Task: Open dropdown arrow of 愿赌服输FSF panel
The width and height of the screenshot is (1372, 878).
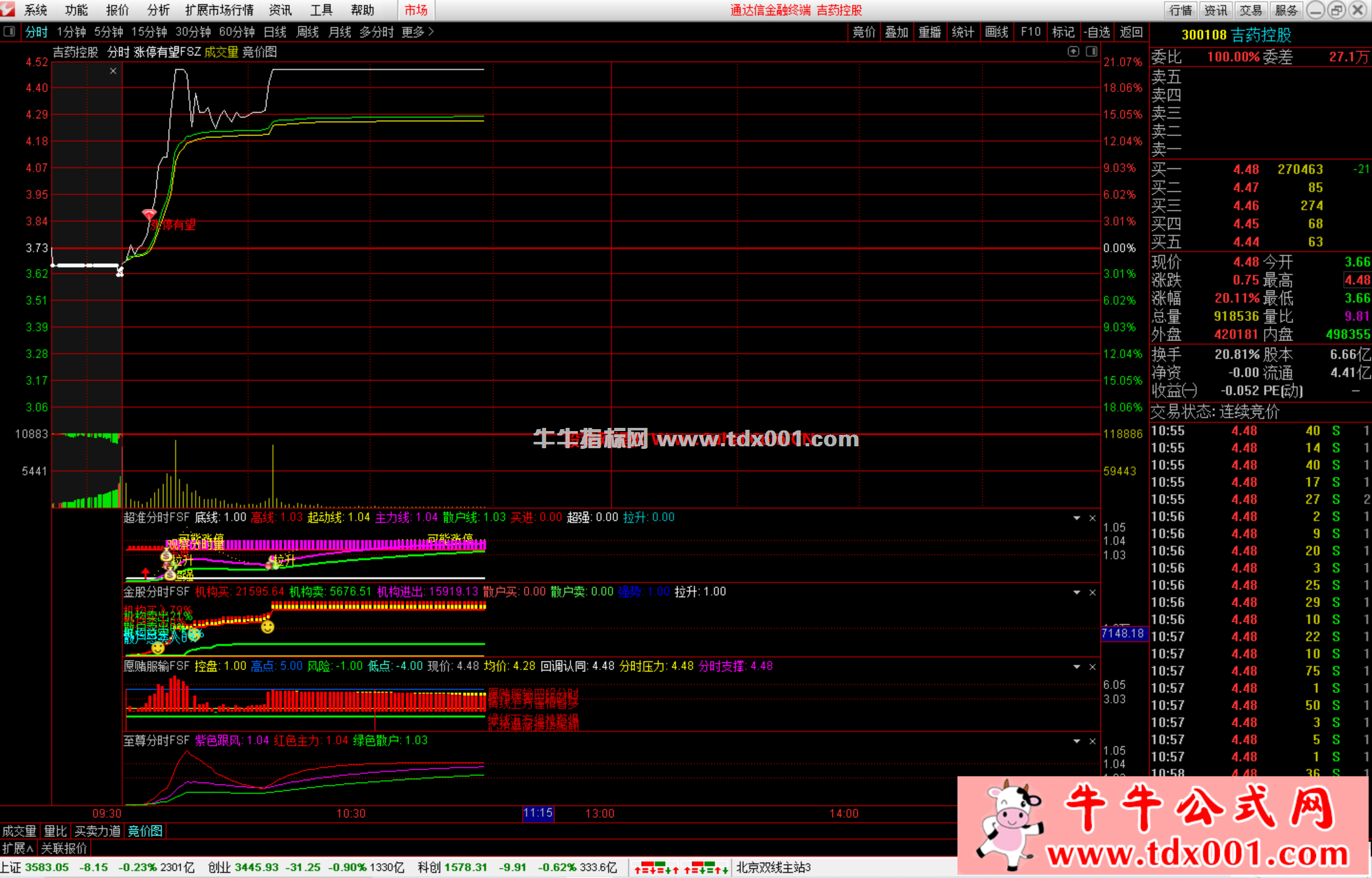Action: pos(1077,667)
